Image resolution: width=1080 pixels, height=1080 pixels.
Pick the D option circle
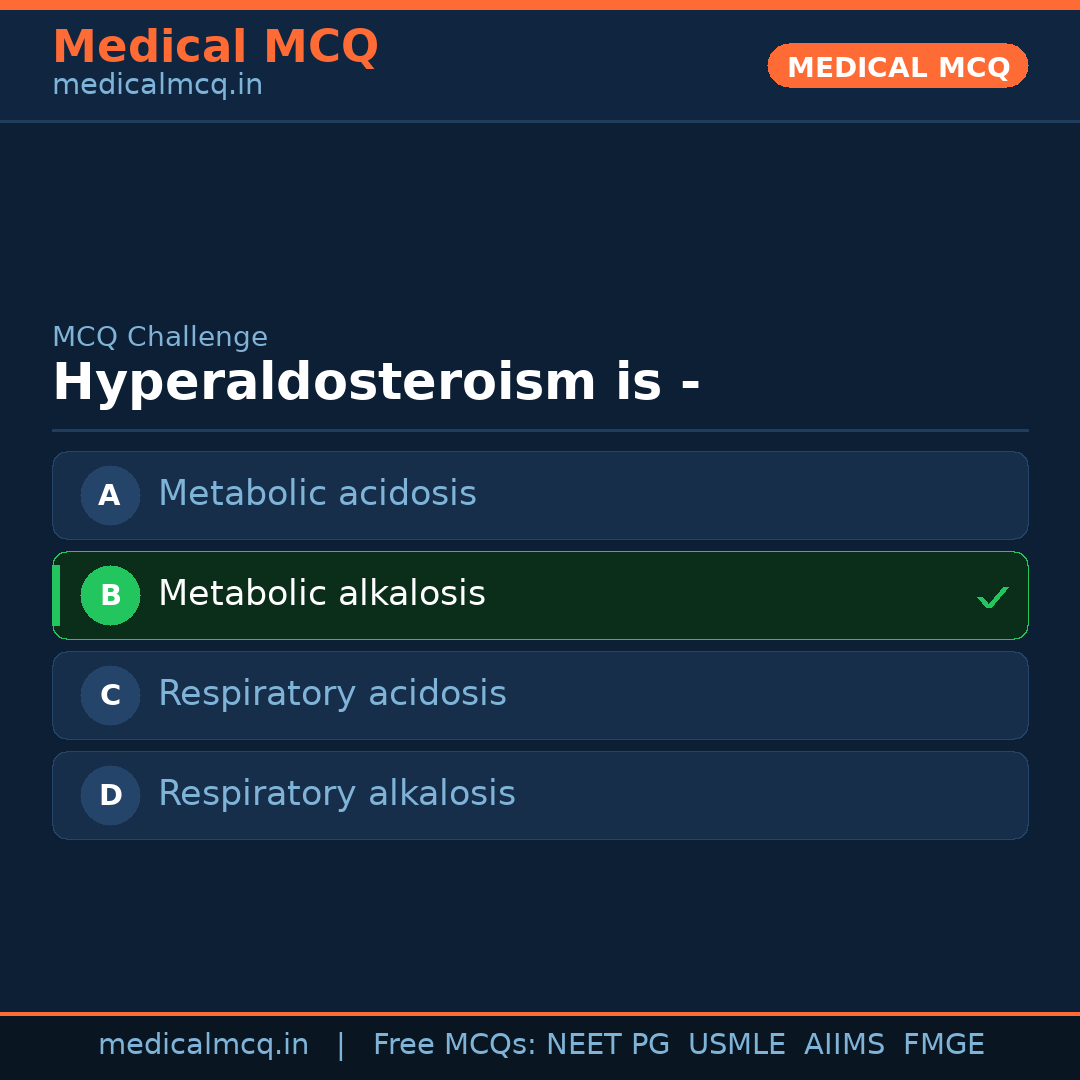pos(110,795)
